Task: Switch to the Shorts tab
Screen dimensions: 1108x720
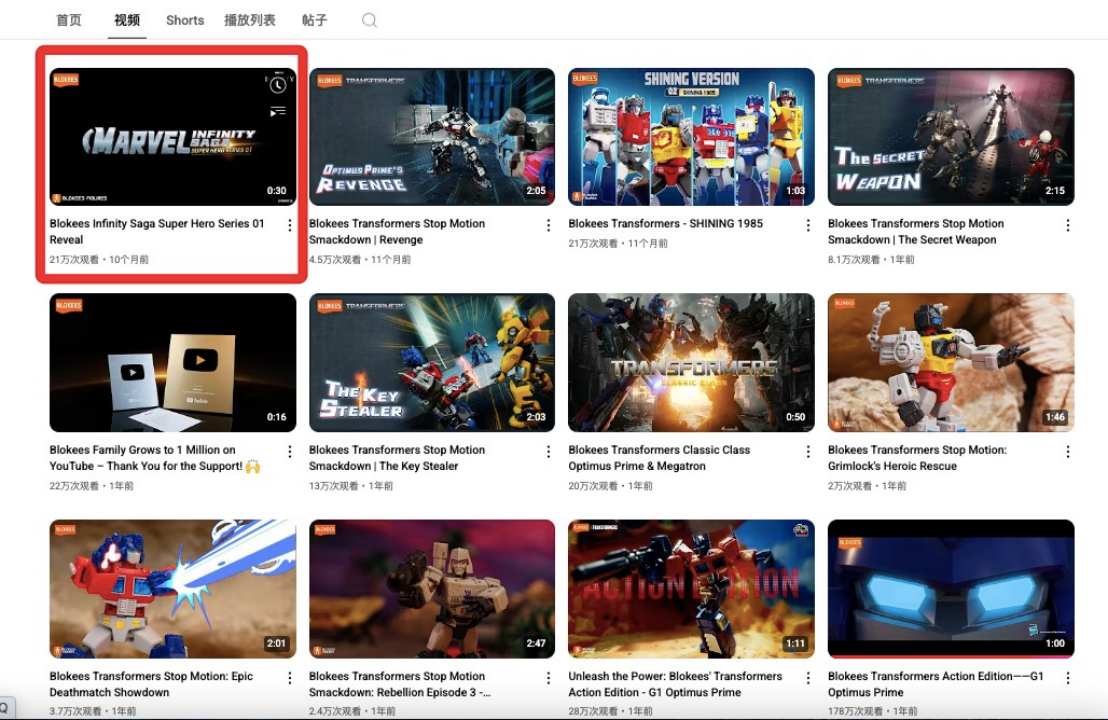Action: point(185,20)
